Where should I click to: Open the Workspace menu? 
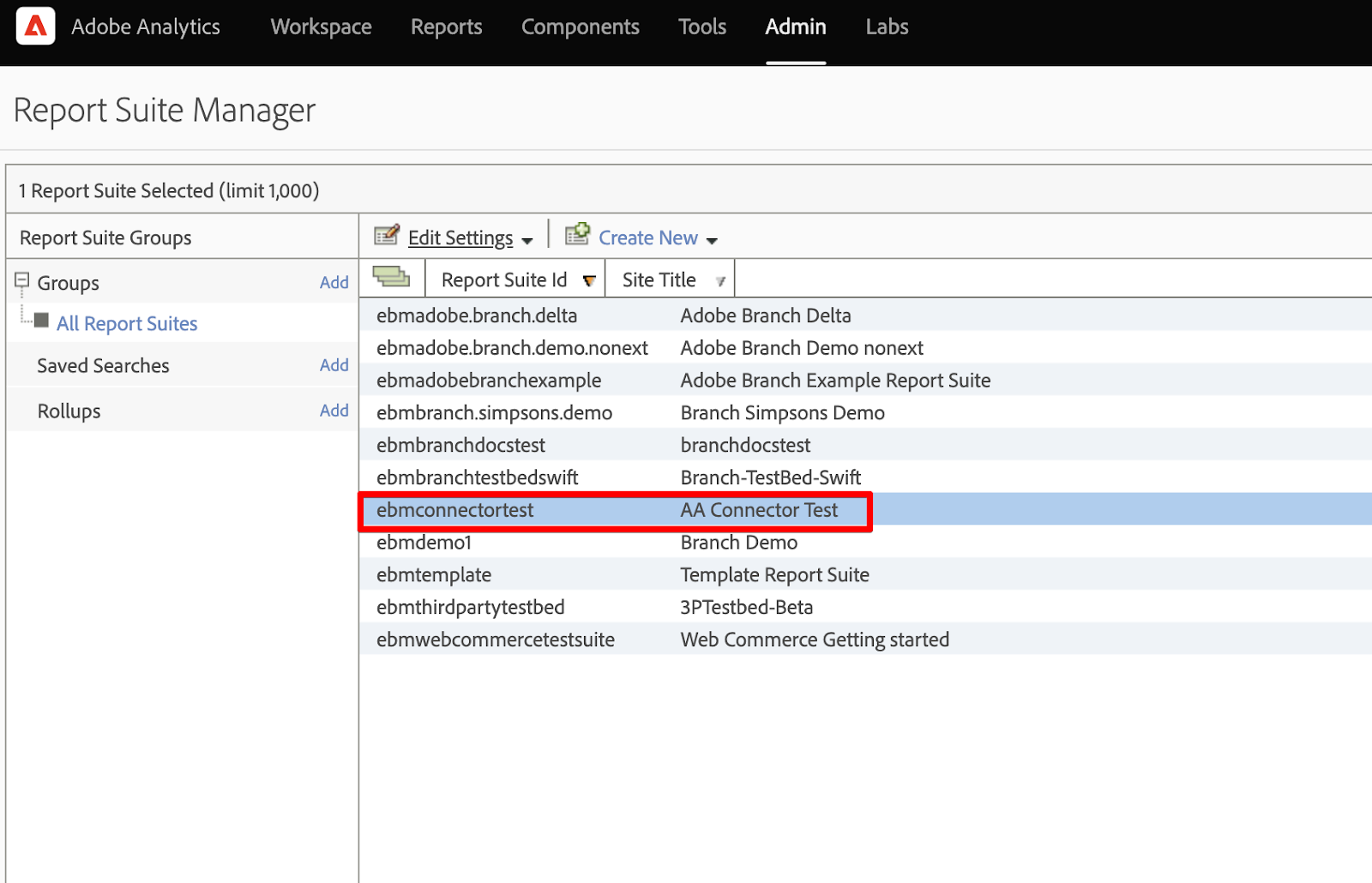click(x=321, y=27)
